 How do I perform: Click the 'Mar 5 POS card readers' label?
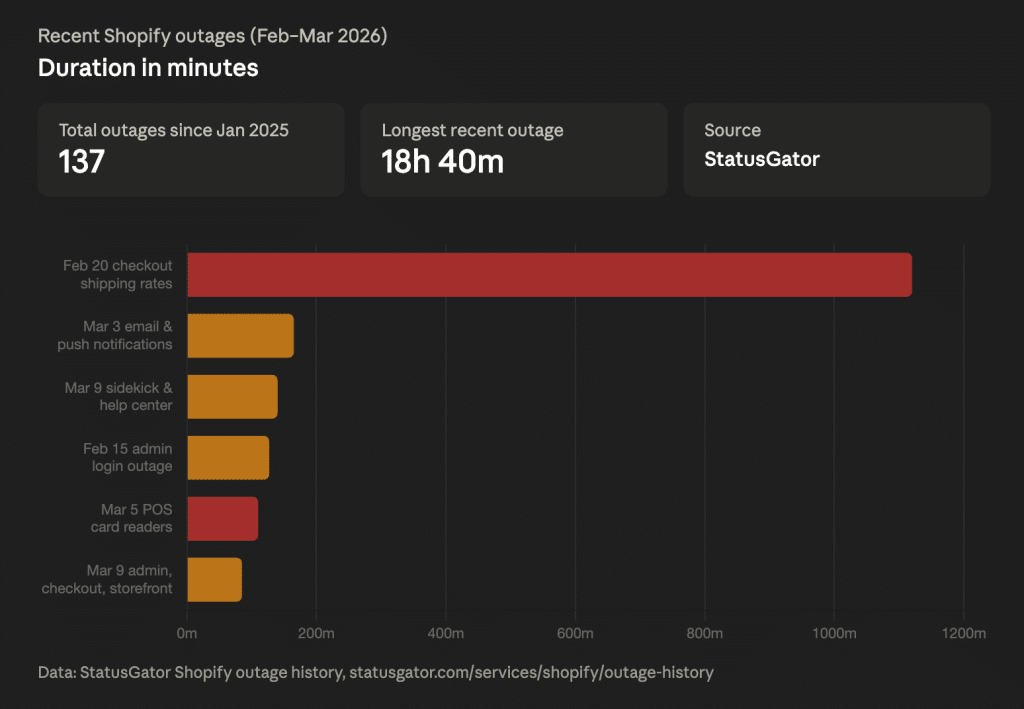coord(132,518)
